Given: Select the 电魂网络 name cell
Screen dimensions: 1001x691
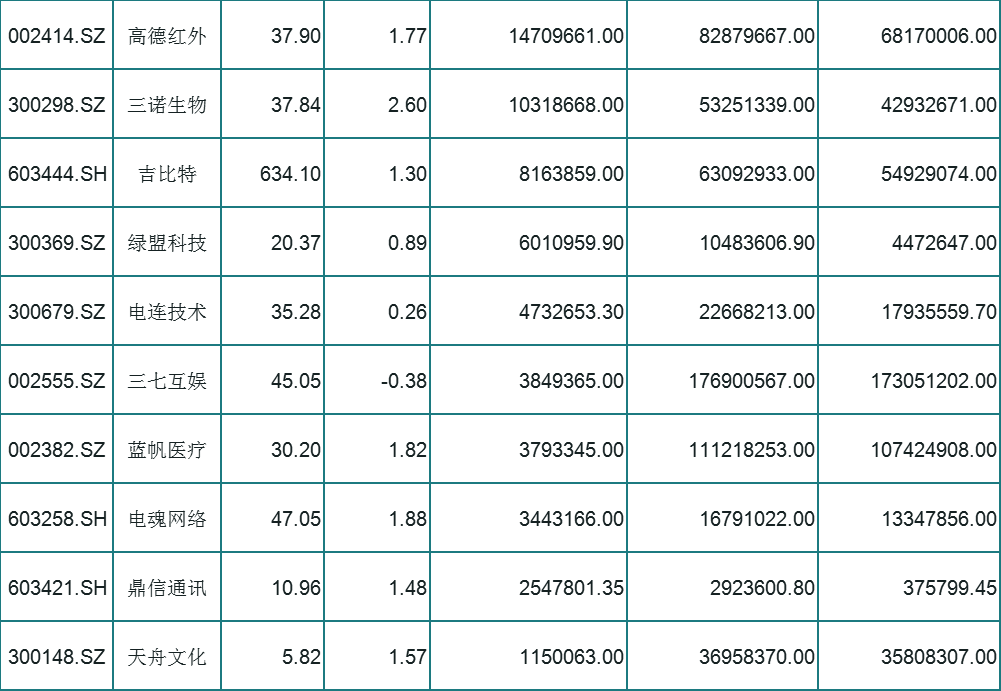Looking at the screenshot, I should pyautogui.click(x=167, y=517).
